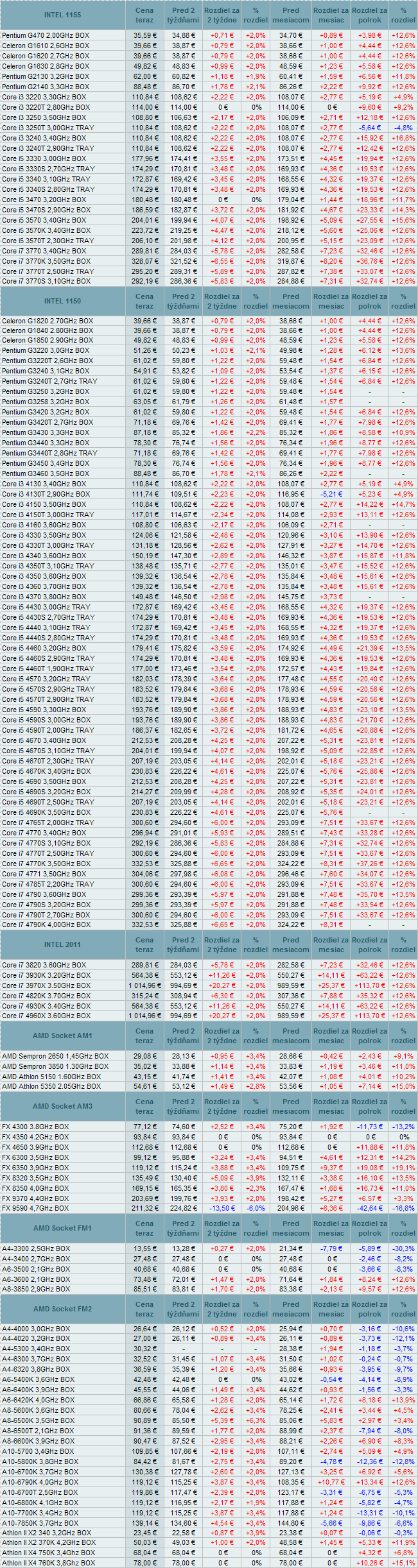The height and width of the screenshot is (1568, 418).
Task: Click the AMD Socket FM1 section header
Action: 63,1229
